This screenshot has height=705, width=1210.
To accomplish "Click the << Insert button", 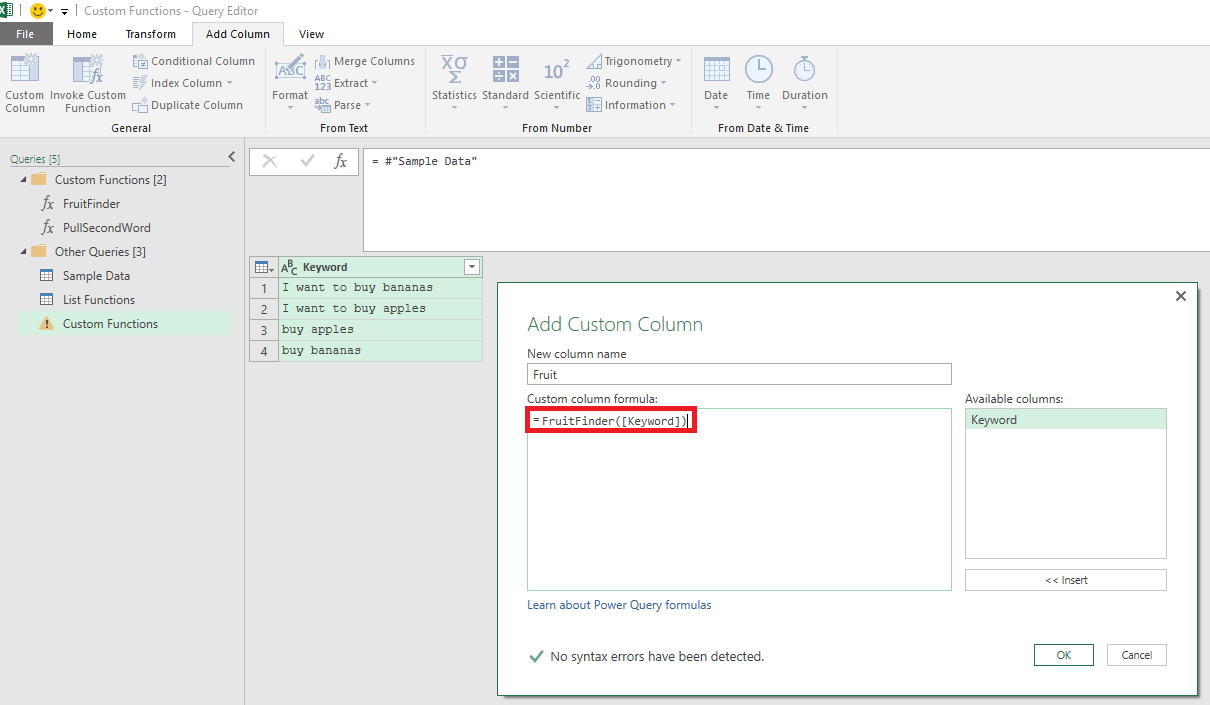I will click(x=1065, y=580).
